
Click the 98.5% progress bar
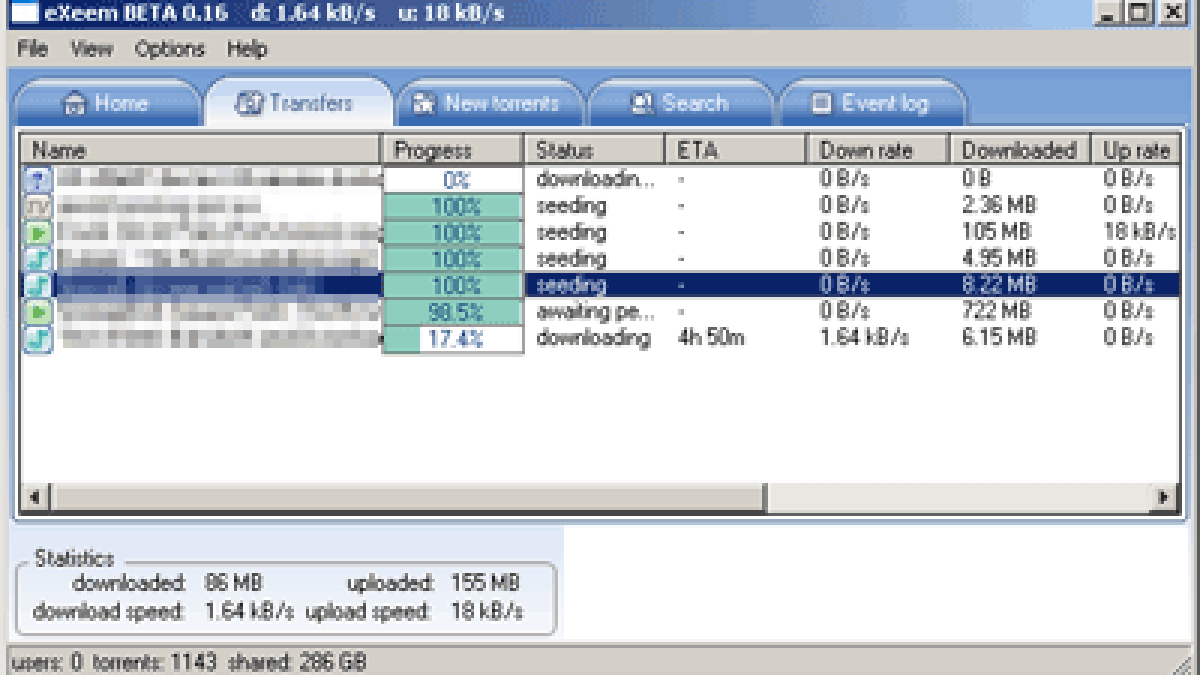pyautogui.click(x=453, y=312)
